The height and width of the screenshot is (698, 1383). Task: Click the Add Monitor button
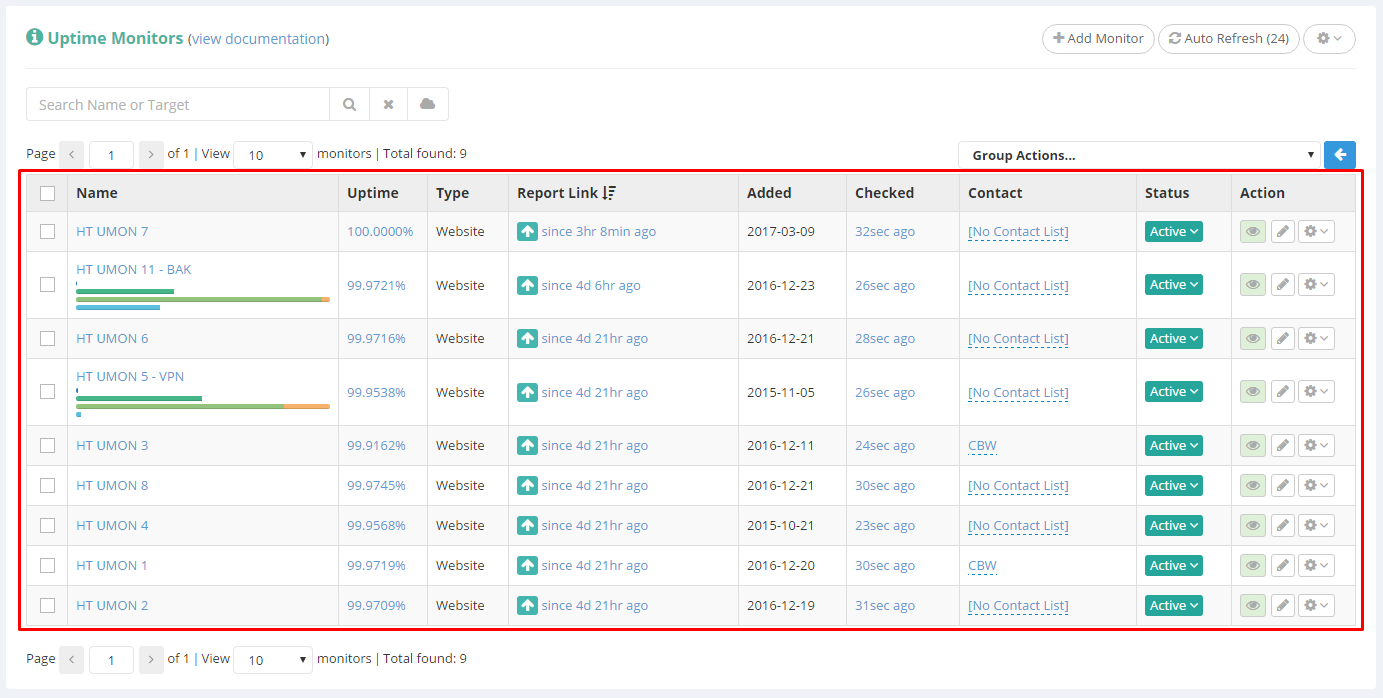[x=1098, y=39]
